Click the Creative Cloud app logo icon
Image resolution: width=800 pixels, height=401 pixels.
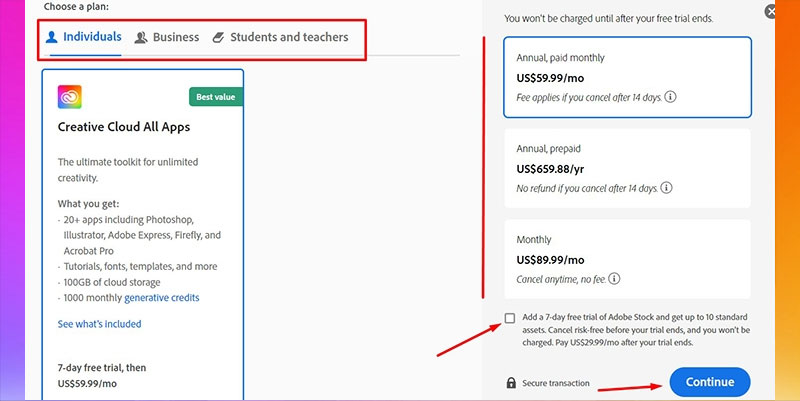click(70, 96)
